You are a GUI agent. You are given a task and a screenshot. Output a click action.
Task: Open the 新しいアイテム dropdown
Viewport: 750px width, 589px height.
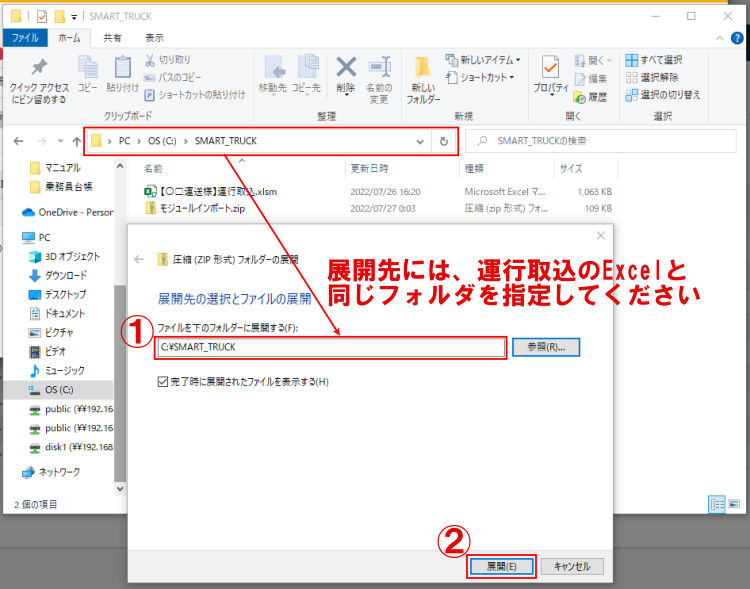tap(484, 60)
